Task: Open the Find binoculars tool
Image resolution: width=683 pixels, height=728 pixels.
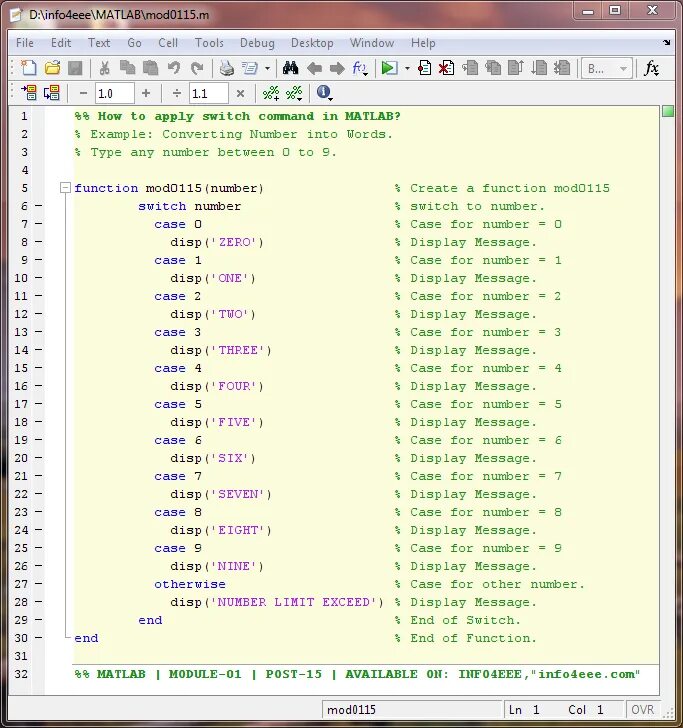Action: [x=290, y=68]
